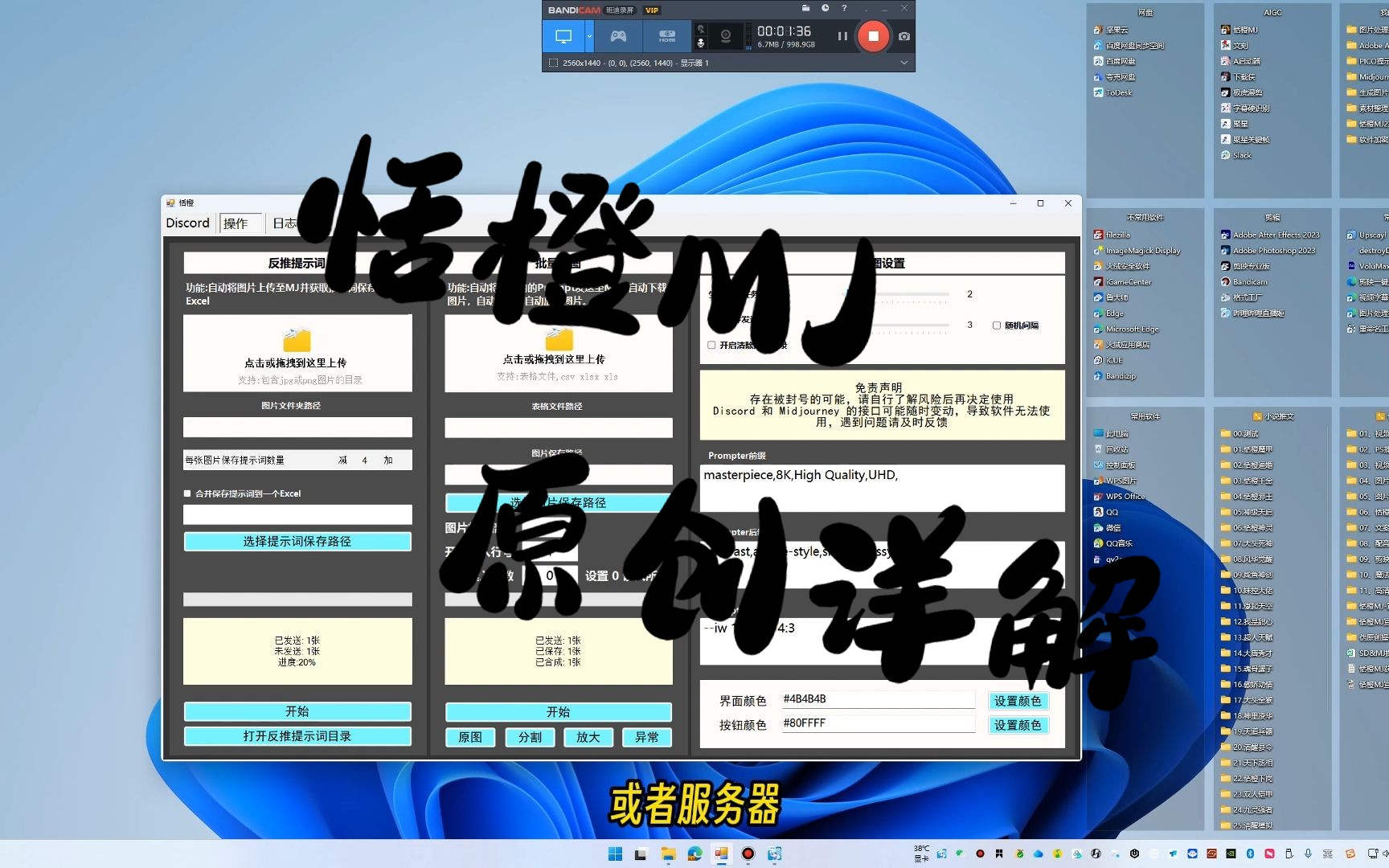Open Slack desktop shortcut
1389x868 pixels.
tap(1236, 155)
